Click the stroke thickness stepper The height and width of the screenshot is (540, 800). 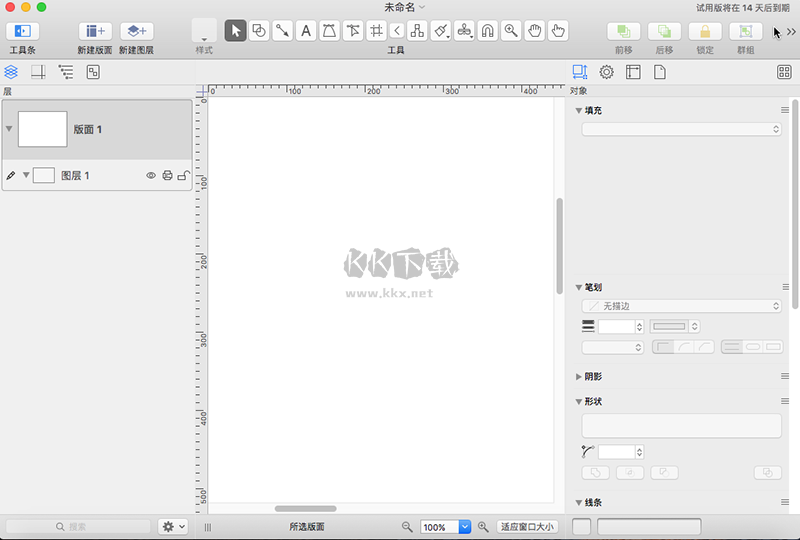(639, 327)
